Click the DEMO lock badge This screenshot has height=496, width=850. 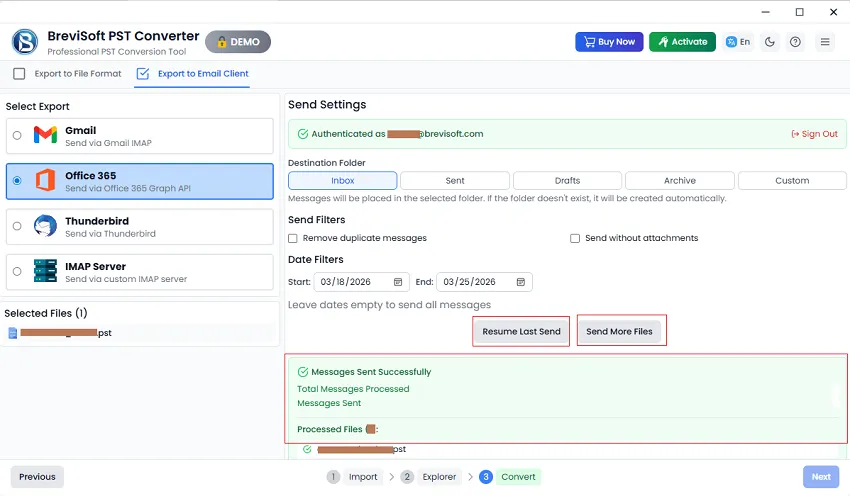click(238, 42)
